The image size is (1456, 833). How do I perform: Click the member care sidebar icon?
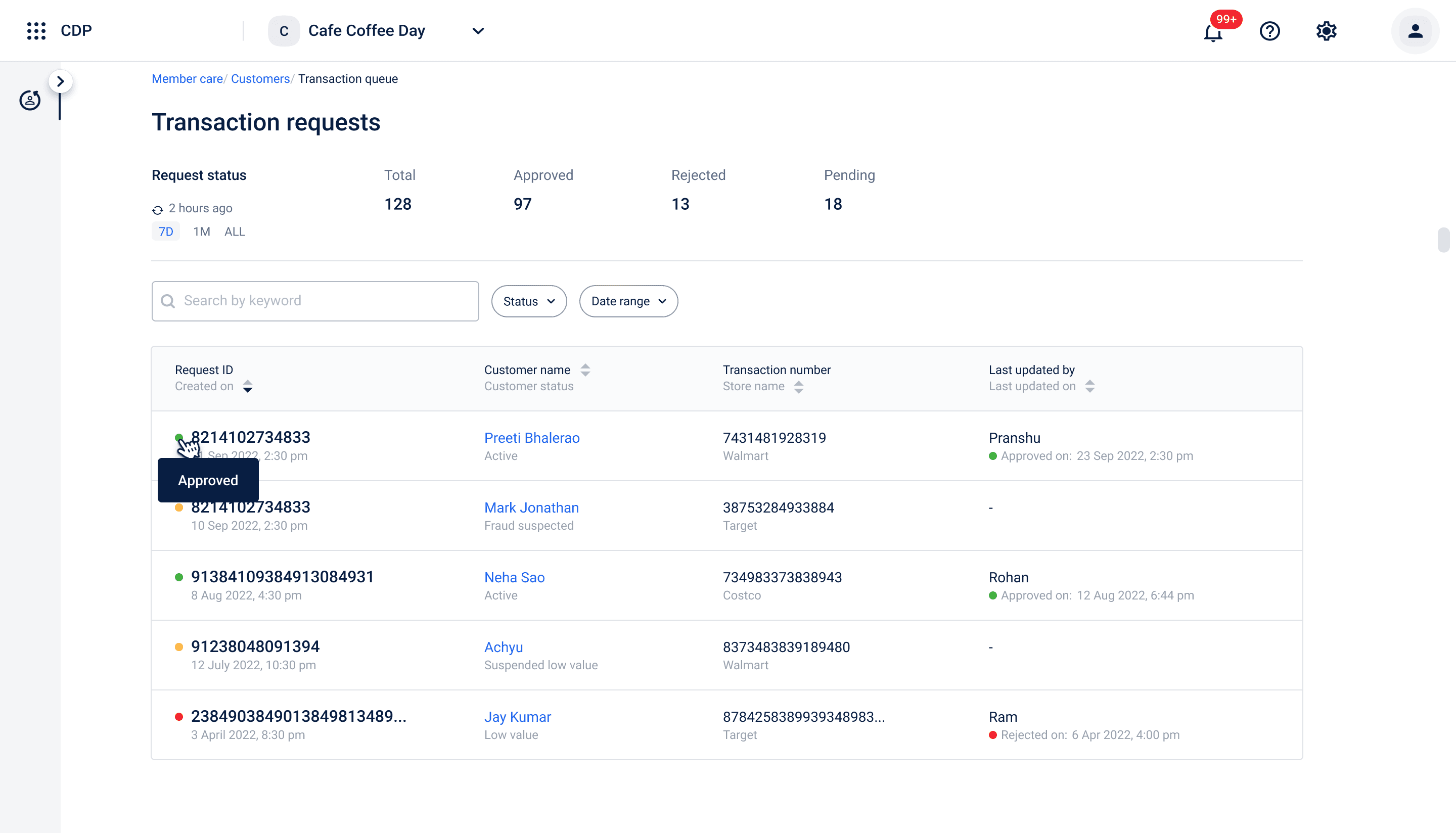click(30, 100)
